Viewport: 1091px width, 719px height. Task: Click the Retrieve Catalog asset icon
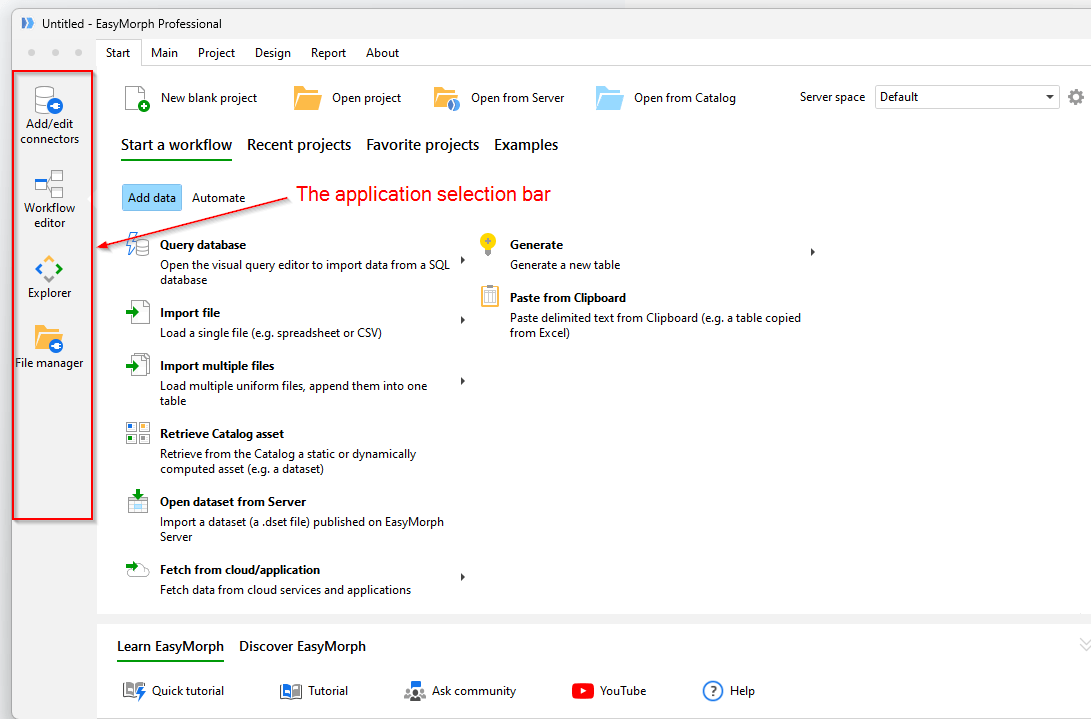(138, 433)
